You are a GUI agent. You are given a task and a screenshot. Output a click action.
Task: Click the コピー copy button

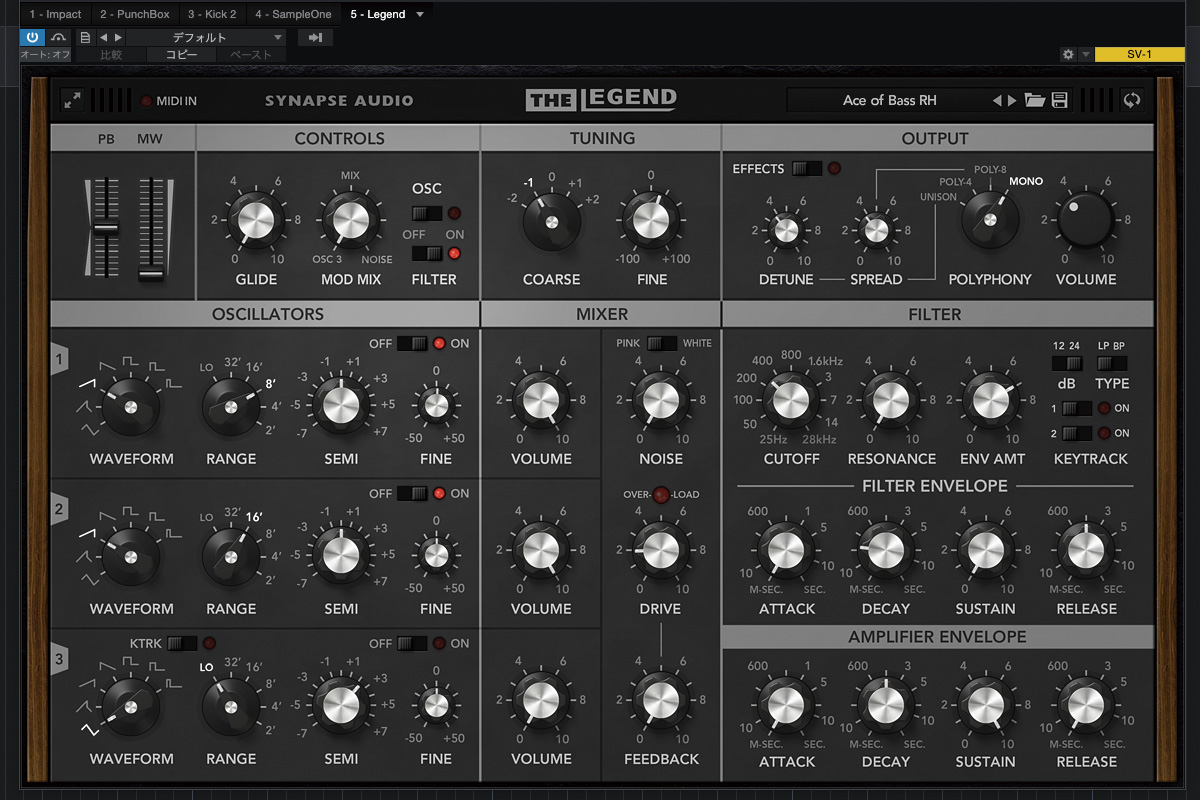click(182, 55)
